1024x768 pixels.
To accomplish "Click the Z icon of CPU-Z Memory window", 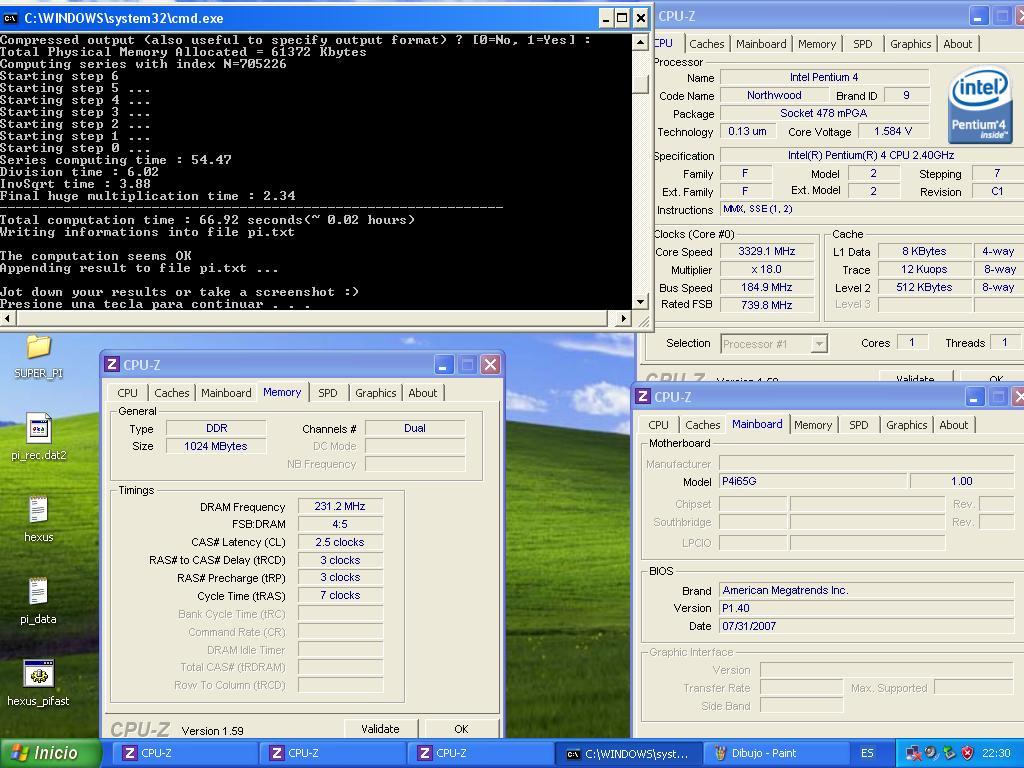I will 112,364.
